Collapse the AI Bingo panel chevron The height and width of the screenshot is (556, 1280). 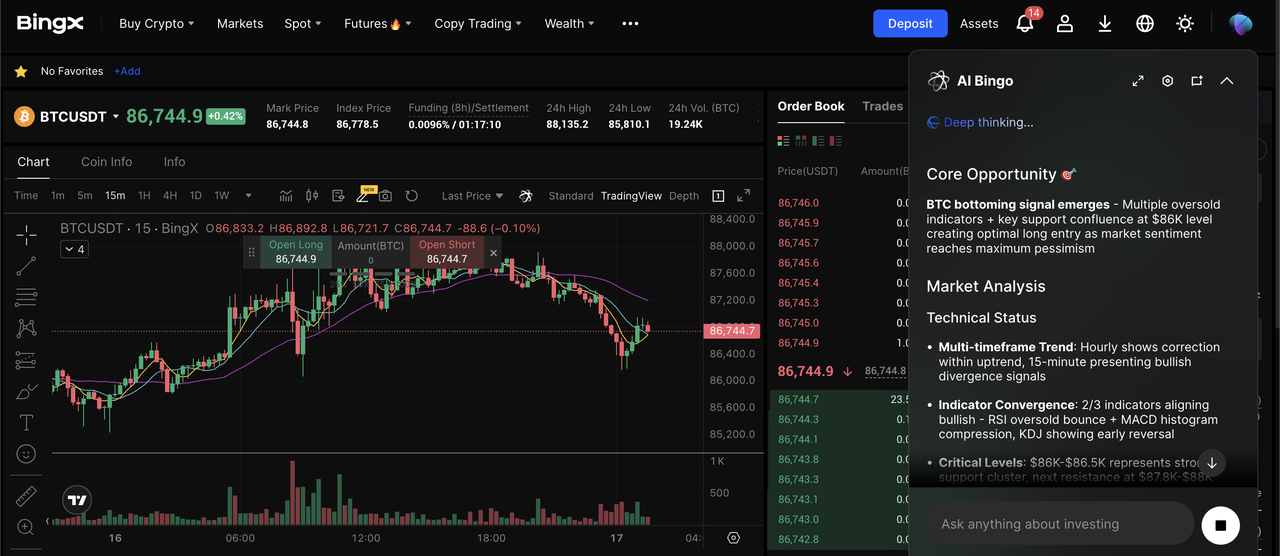tap(1227, 81)
